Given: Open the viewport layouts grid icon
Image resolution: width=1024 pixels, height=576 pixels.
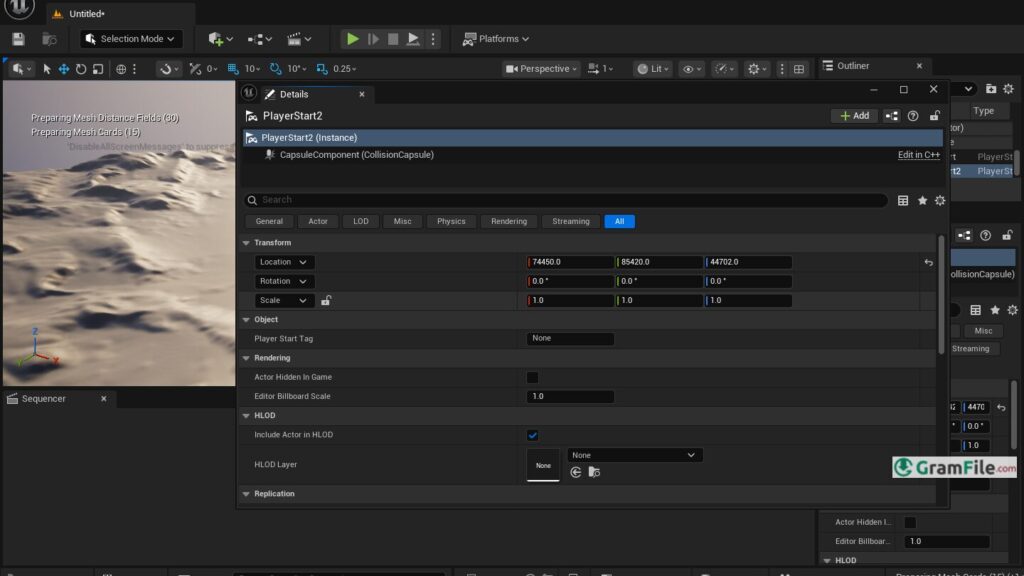Looking at the screenshot, I should point(799,69).
